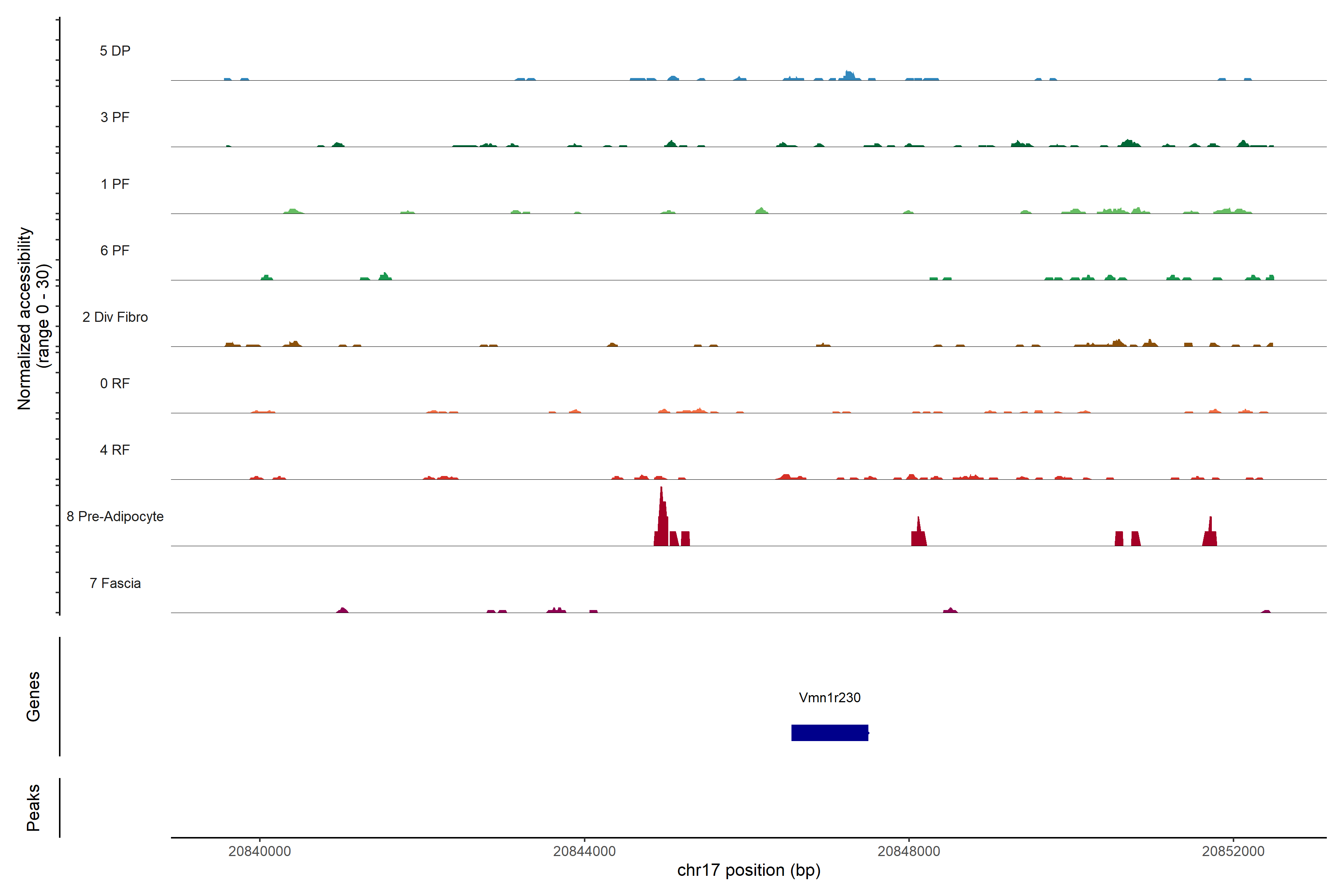
Task: Select the 7 Fascia track label
Action: tap(115, 583)
